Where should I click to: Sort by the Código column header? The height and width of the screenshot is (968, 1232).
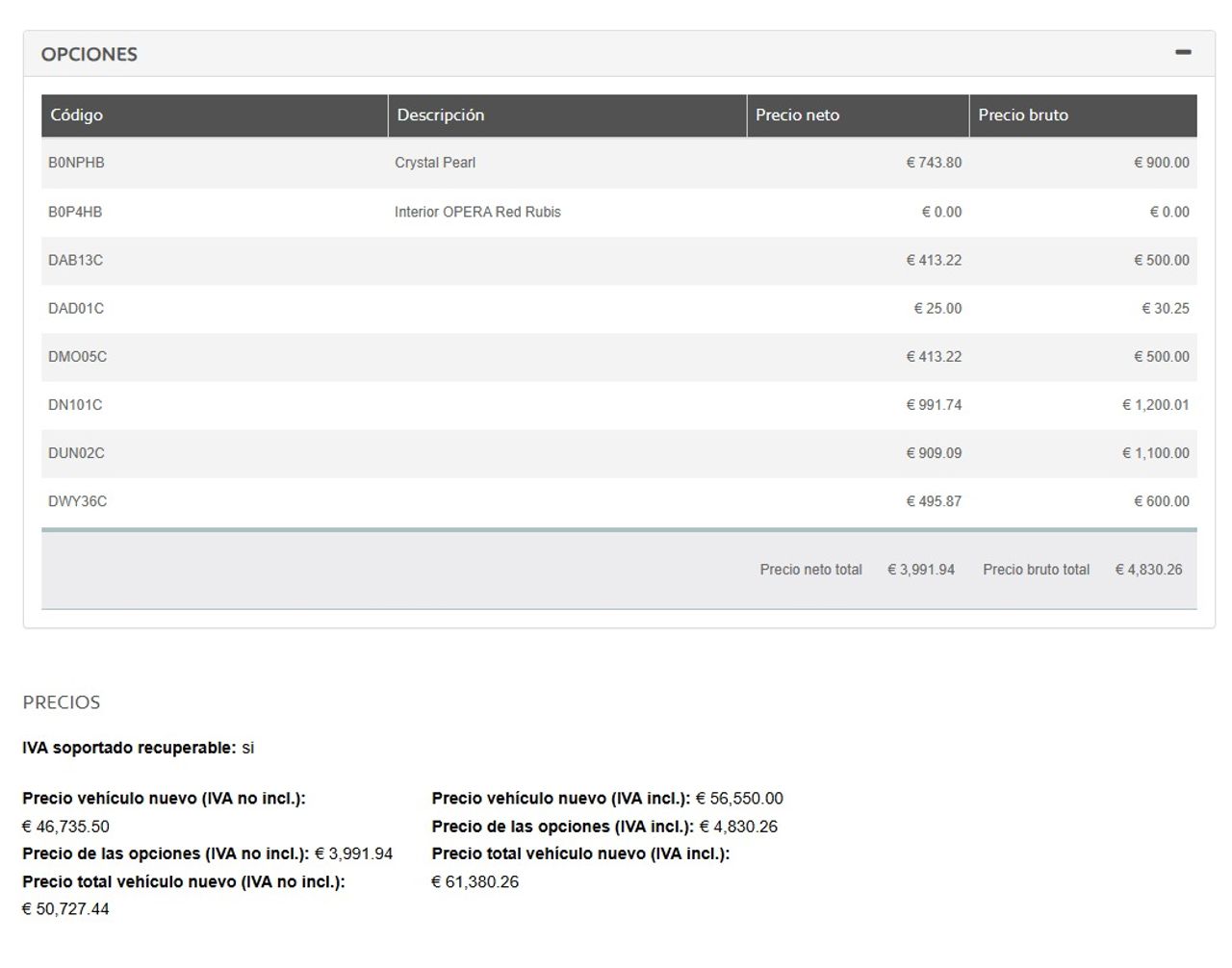point(76,115)
